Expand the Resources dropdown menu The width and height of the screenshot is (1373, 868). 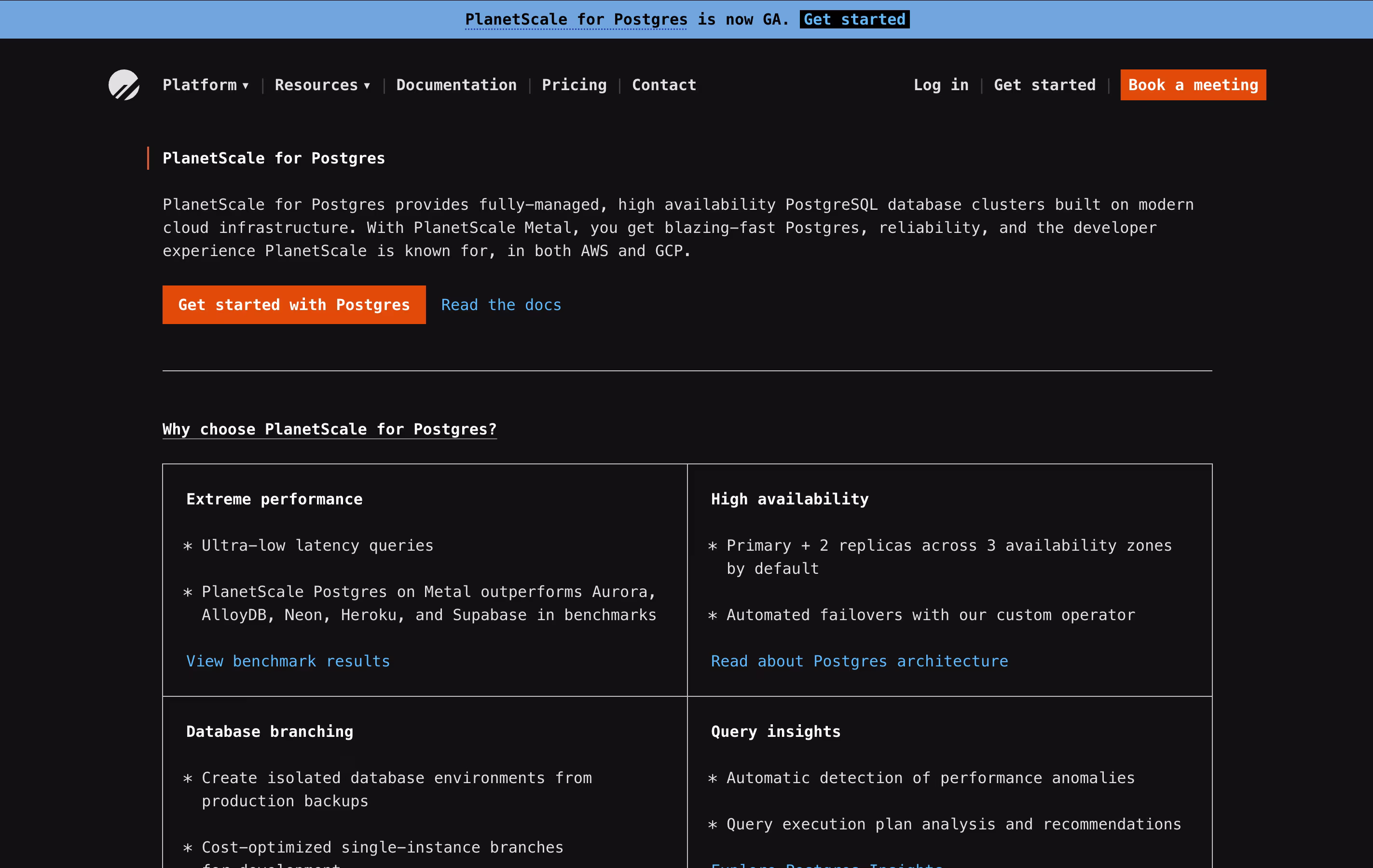tap(322, 85)
